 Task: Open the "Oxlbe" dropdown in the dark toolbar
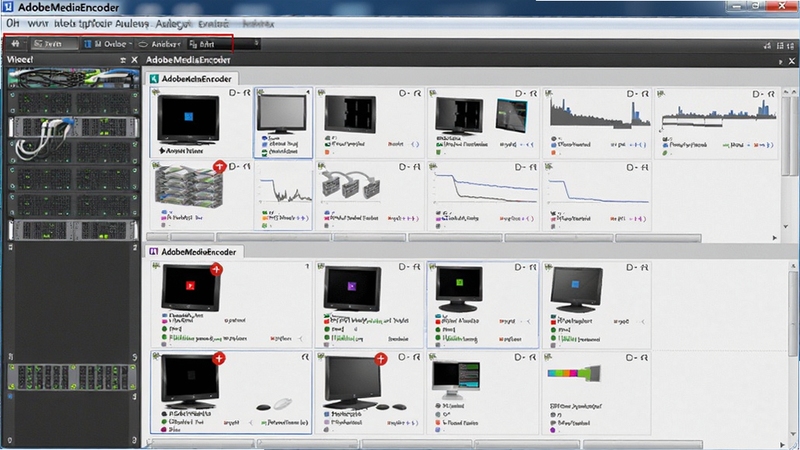point(108,44)
